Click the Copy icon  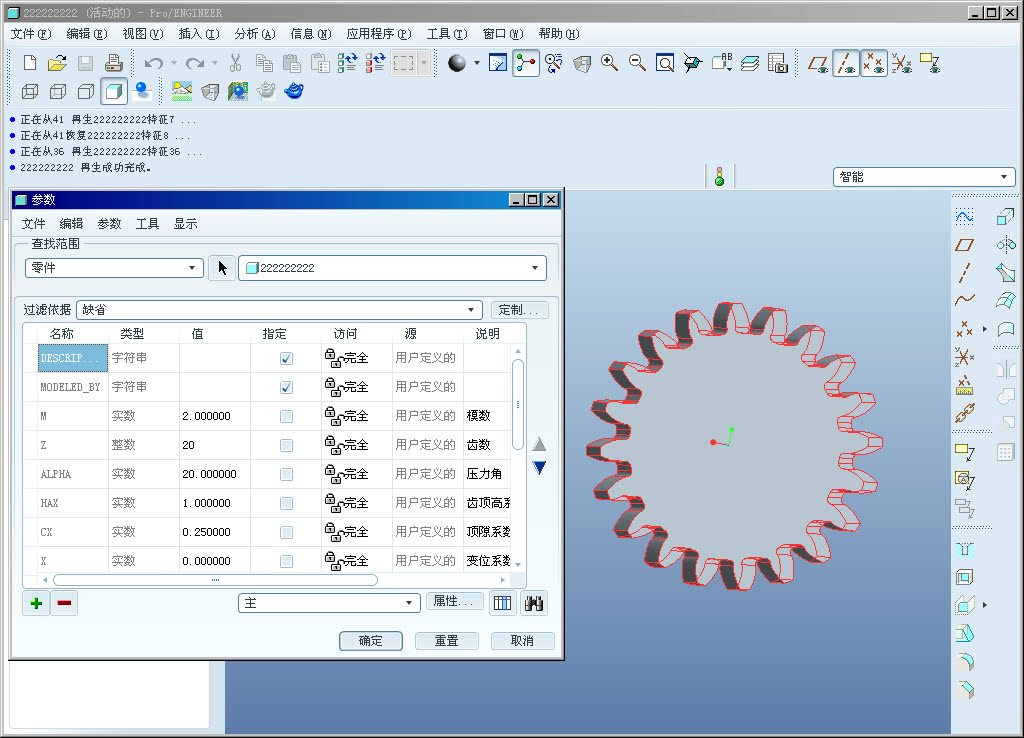[x=264, y=63]
